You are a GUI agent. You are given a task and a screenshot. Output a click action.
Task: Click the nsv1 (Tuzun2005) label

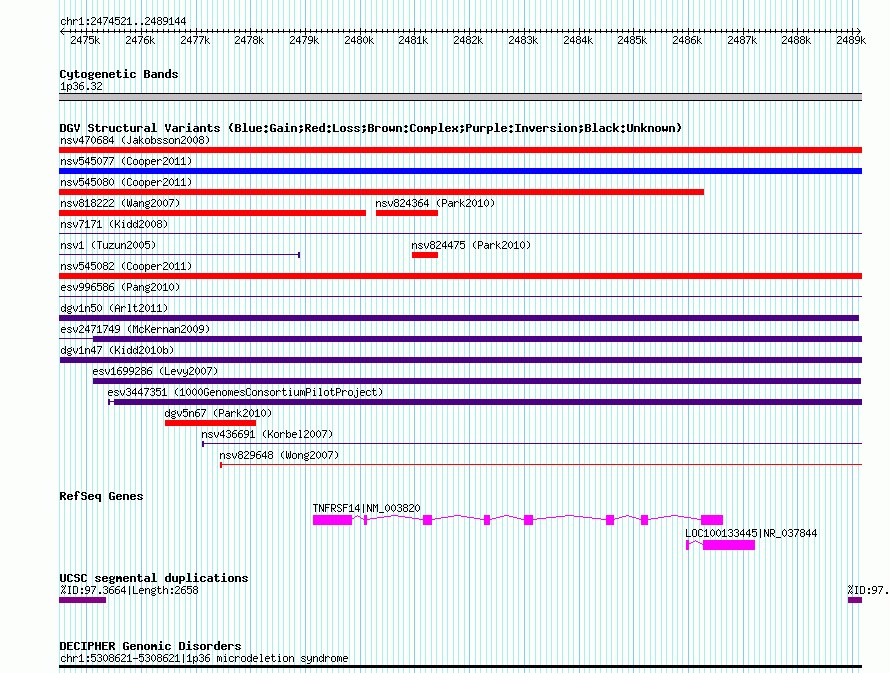108,245
